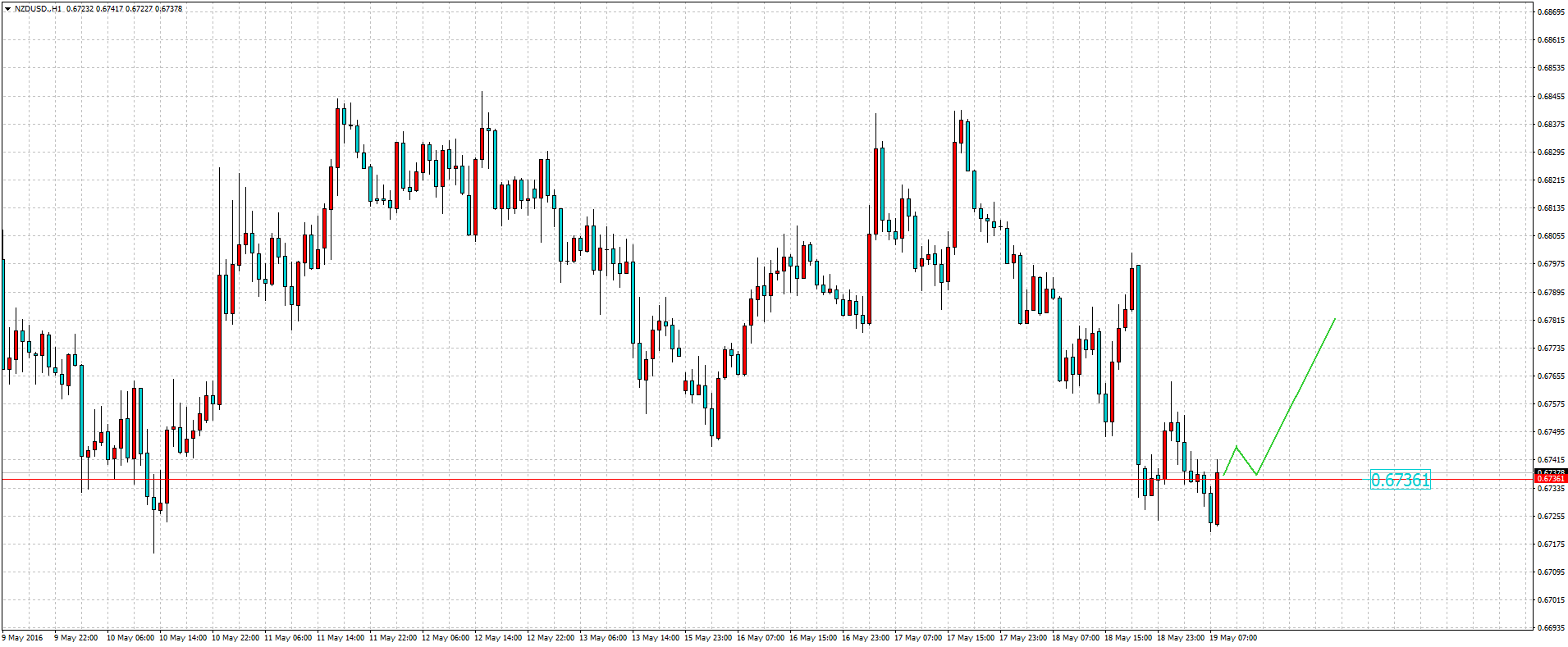Click the 18 May 15:00 time label
1568x647 pixels.
coord(1128,638)
